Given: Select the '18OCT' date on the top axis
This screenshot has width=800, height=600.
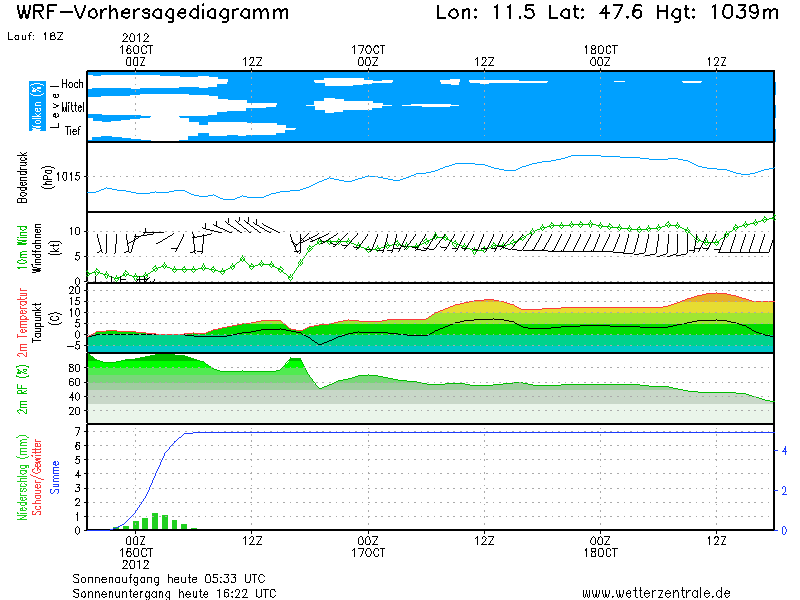Looking at the screenshot, I should click(601, 50).
